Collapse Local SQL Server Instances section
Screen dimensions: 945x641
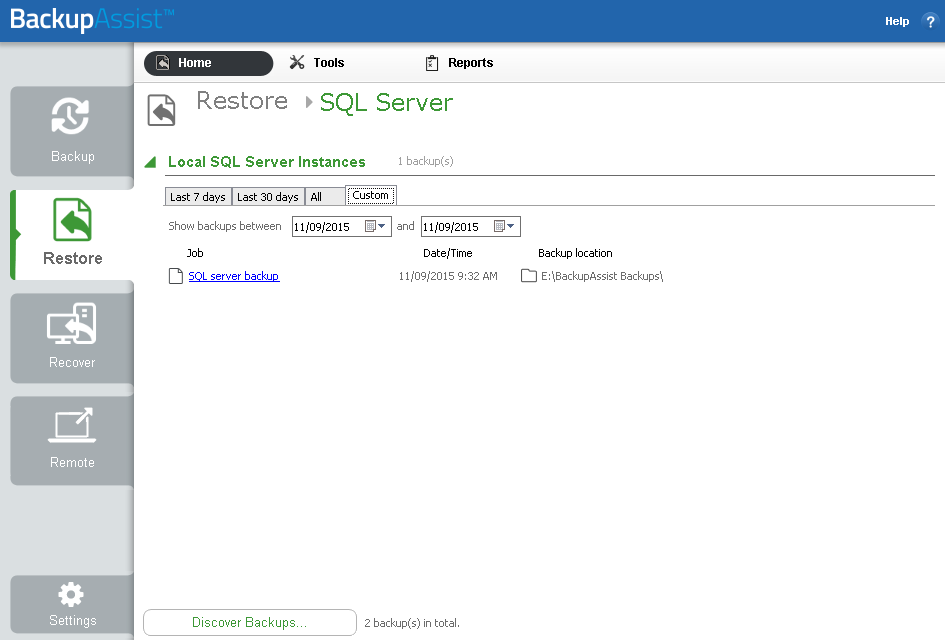[x=151, y=162]
